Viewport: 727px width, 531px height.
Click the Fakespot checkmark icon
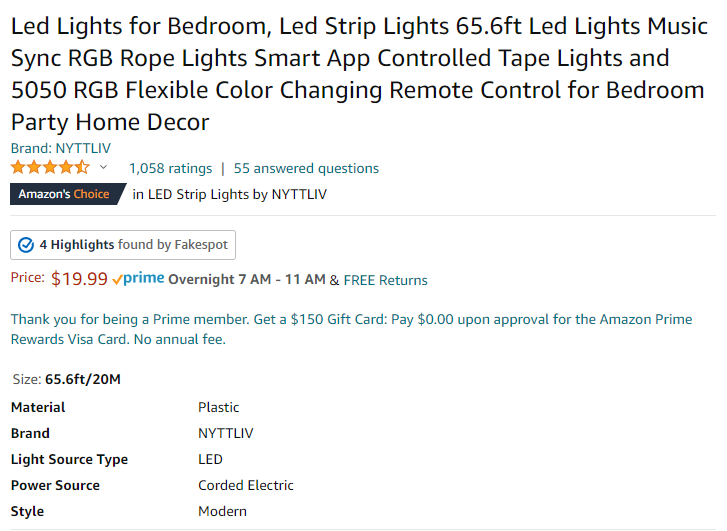(x=26, y=245)
